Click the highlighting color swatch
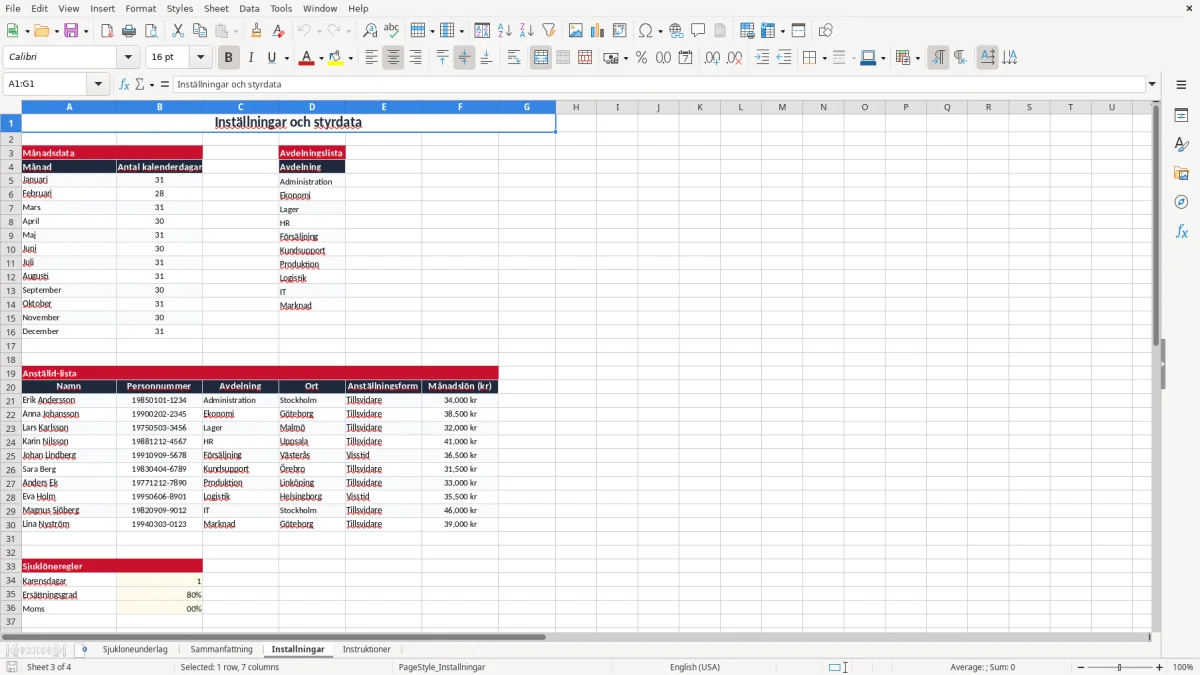The width and height of the screenshot is (1200, 675). (x=335, y=58)
